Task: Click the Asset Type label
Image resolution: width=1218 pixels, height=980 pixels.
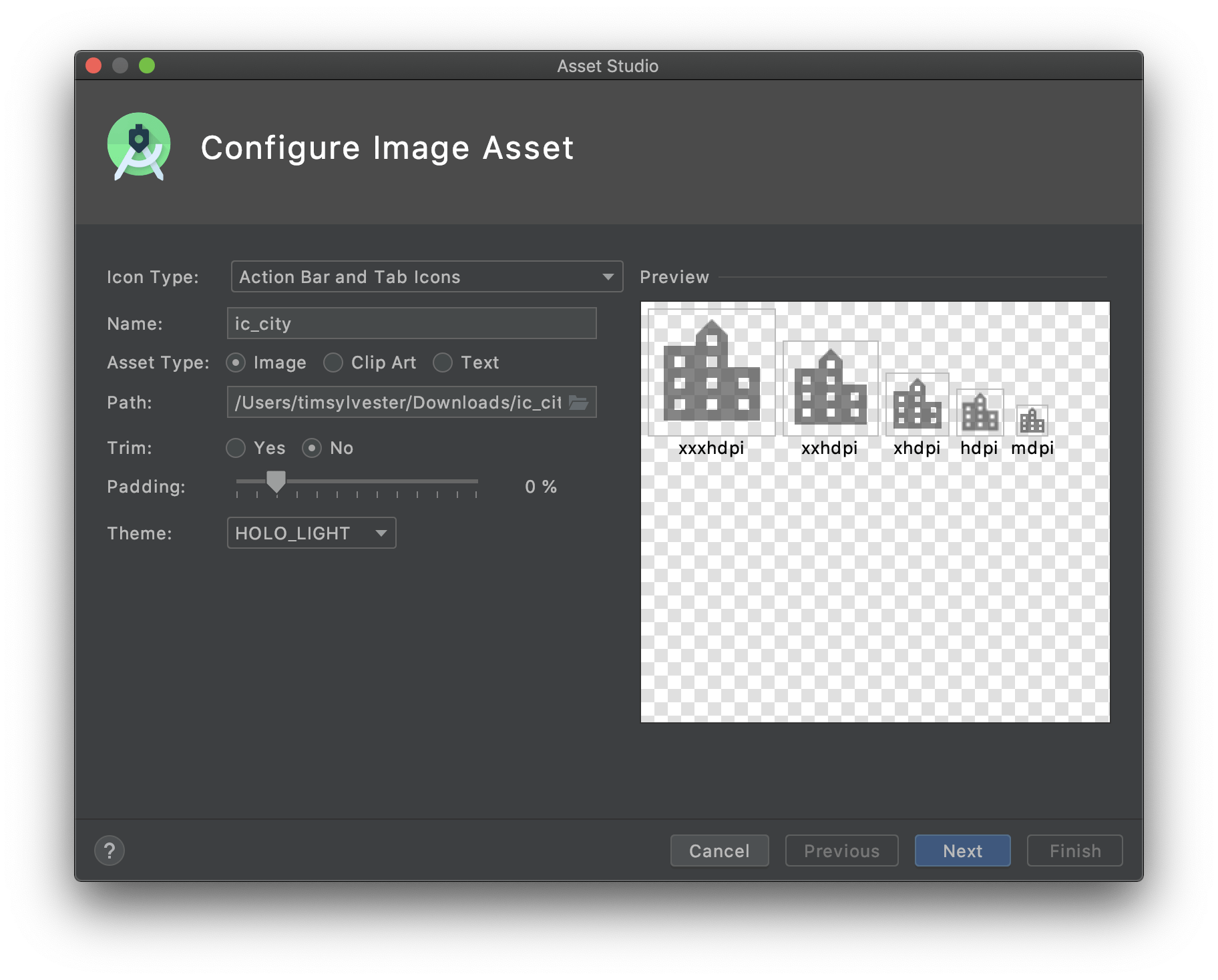Action: coord(158,362)
